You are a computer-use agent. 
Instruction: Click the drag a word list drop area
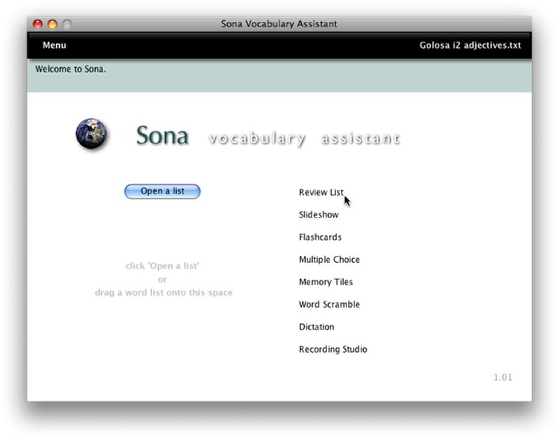163,279
